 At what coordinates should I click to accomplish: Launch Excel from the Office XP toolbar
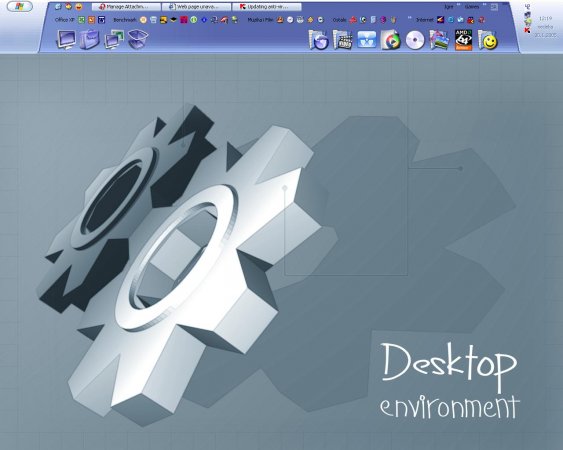point(82,20)
